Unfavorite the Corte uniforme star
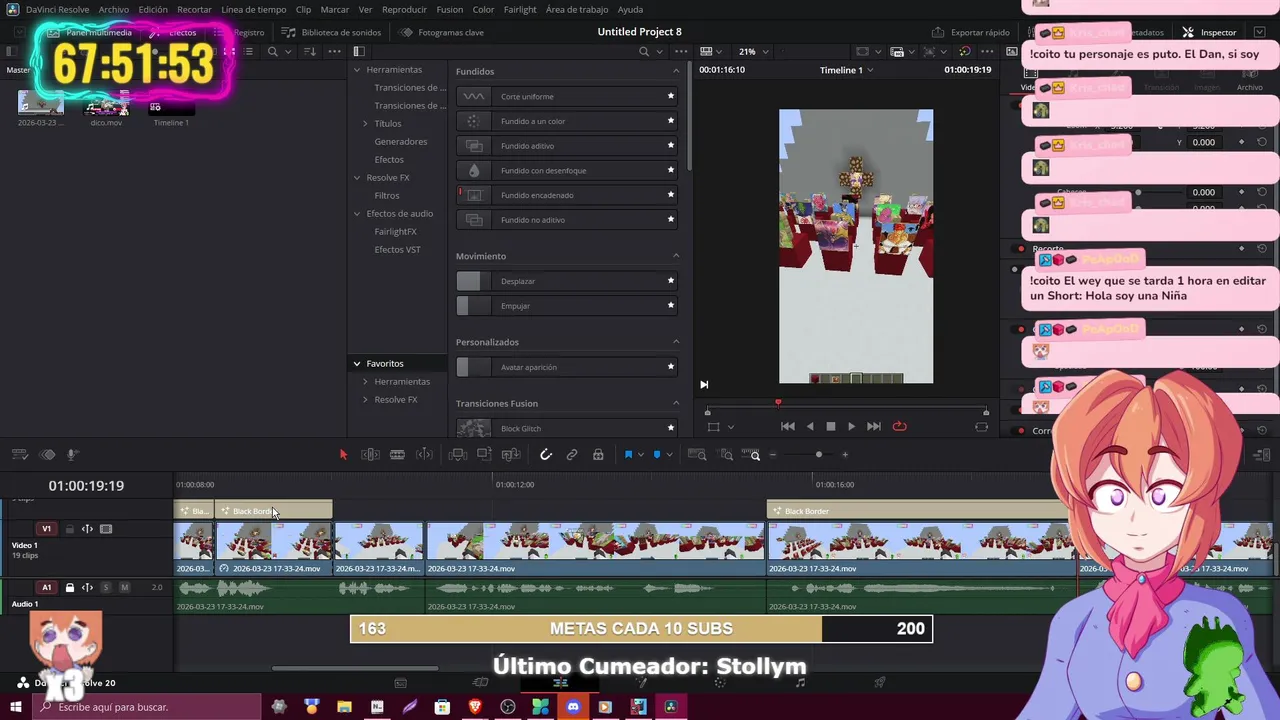1280x720 pixels. click(x=671, y=96)
